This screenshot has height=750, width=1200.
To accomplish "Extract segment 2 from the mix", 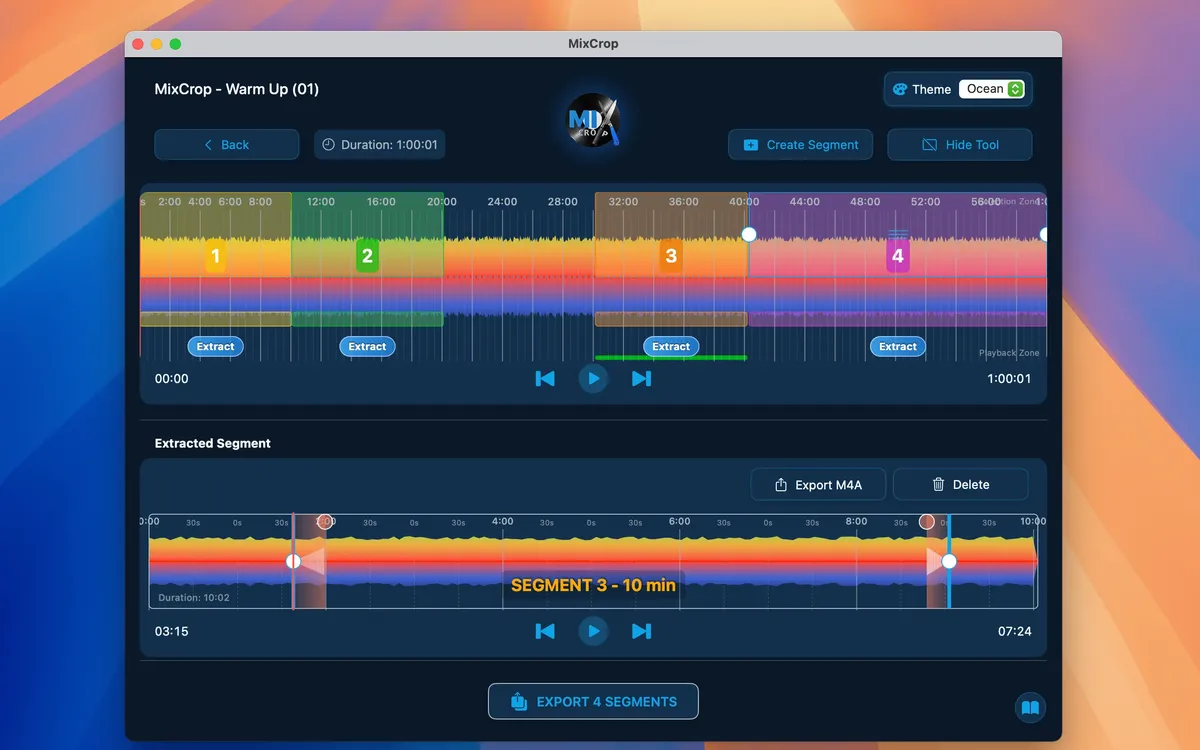I will pos(366,346).
